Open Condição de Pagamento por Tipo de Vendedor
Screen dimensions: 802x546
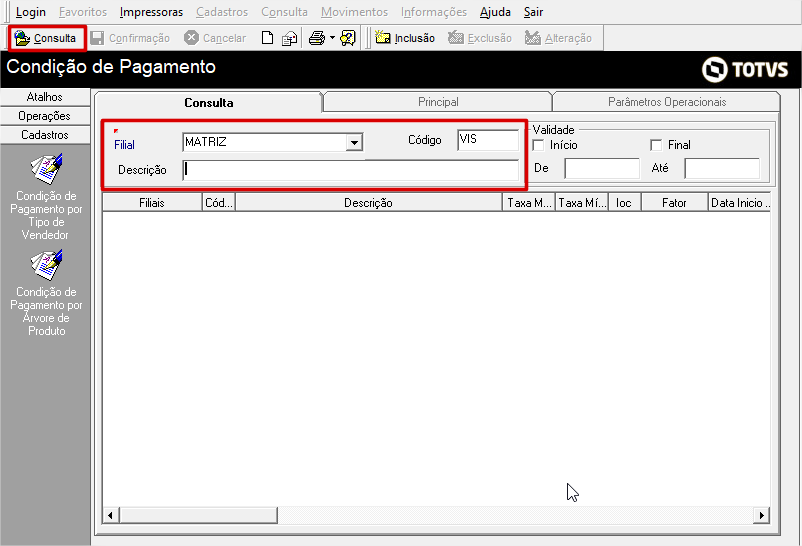[x=46, y=197]
